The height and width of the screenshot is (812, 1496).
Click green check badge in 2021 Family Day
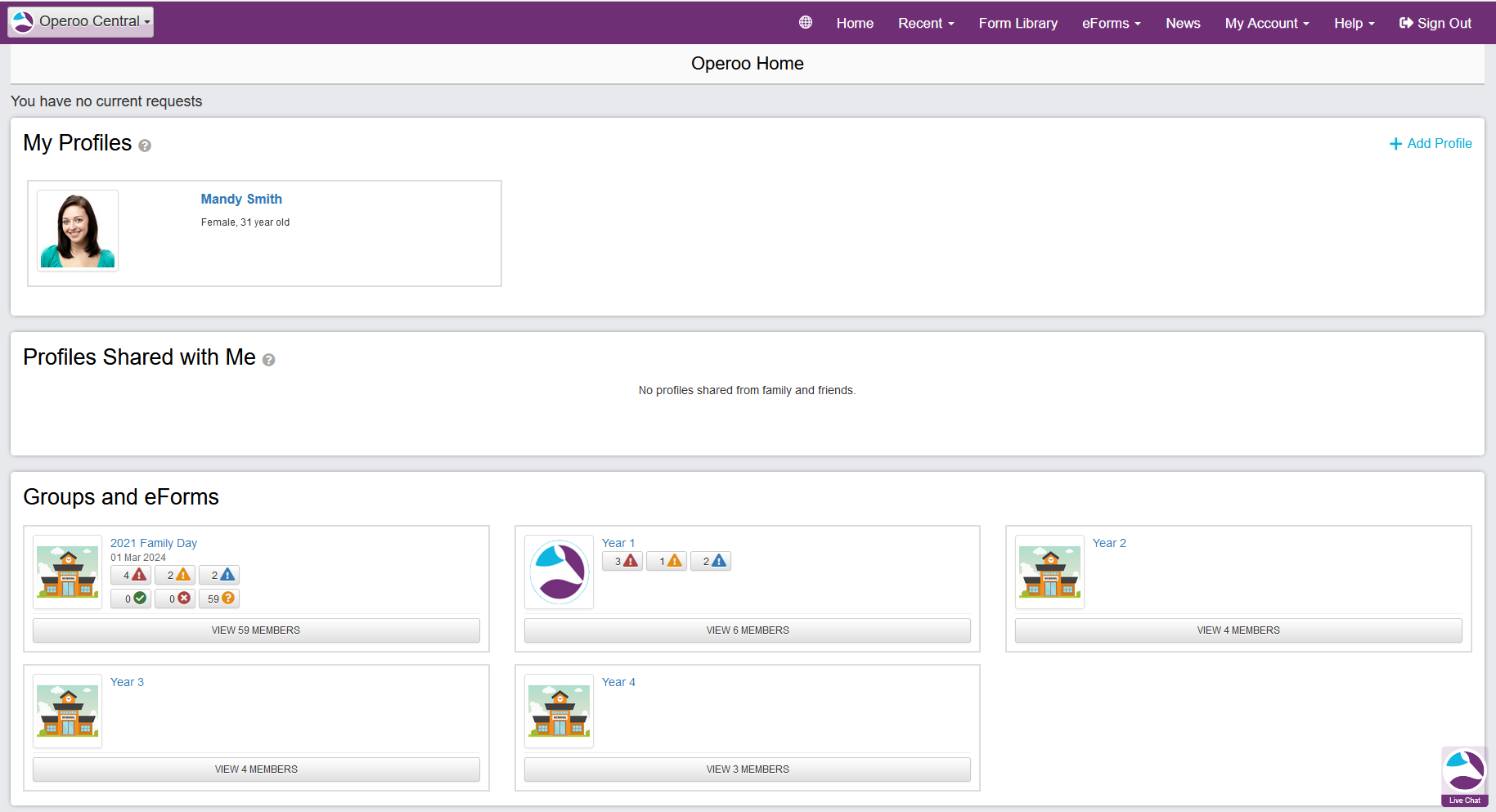pyautogui.click(x=131, y=599)
